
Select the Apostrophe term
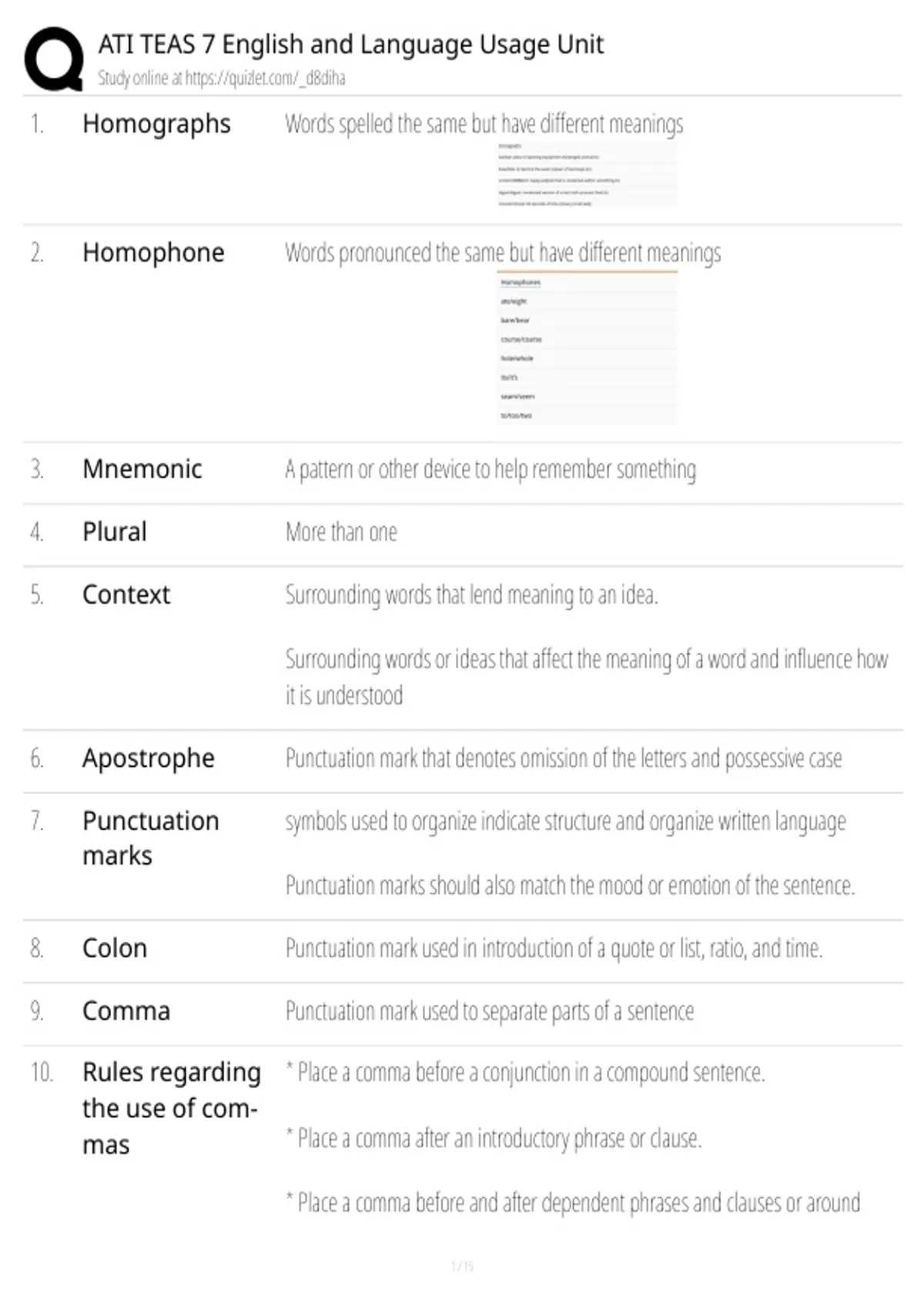click(x=149, y=758)
